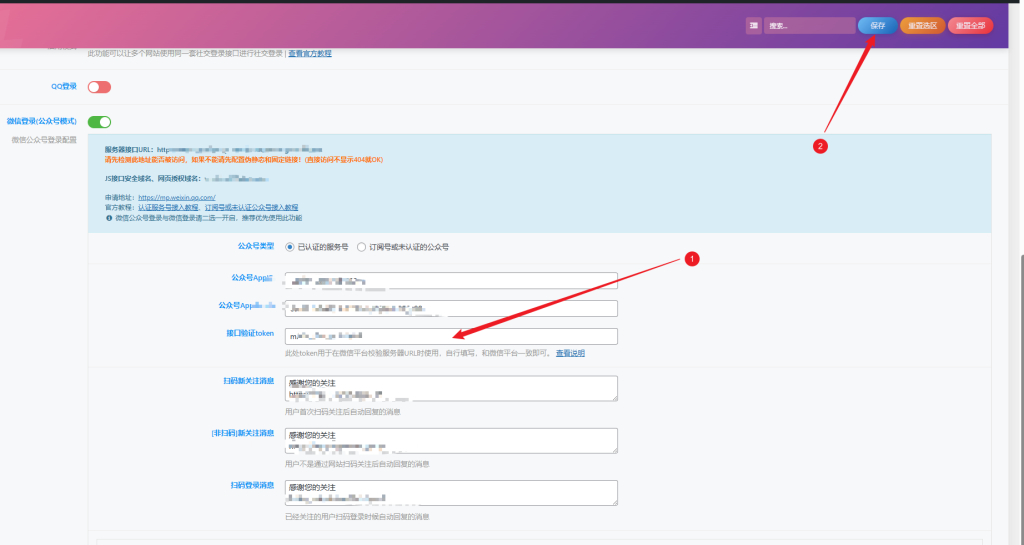
Task: Click the blue 保存 save button
Action: point(877,26)
